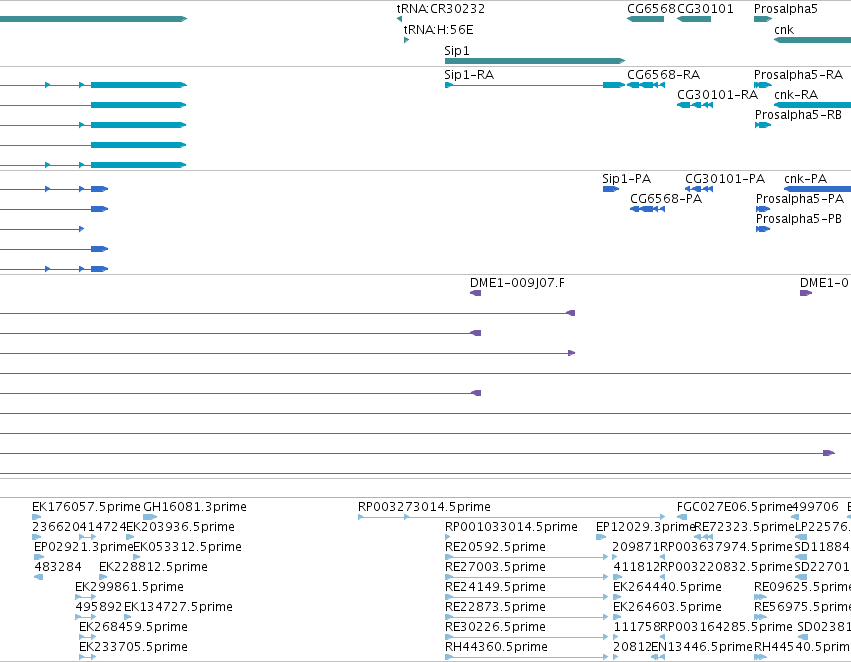
Task: Click the Prosalpha5 gene feature
Action: (763, 19)
